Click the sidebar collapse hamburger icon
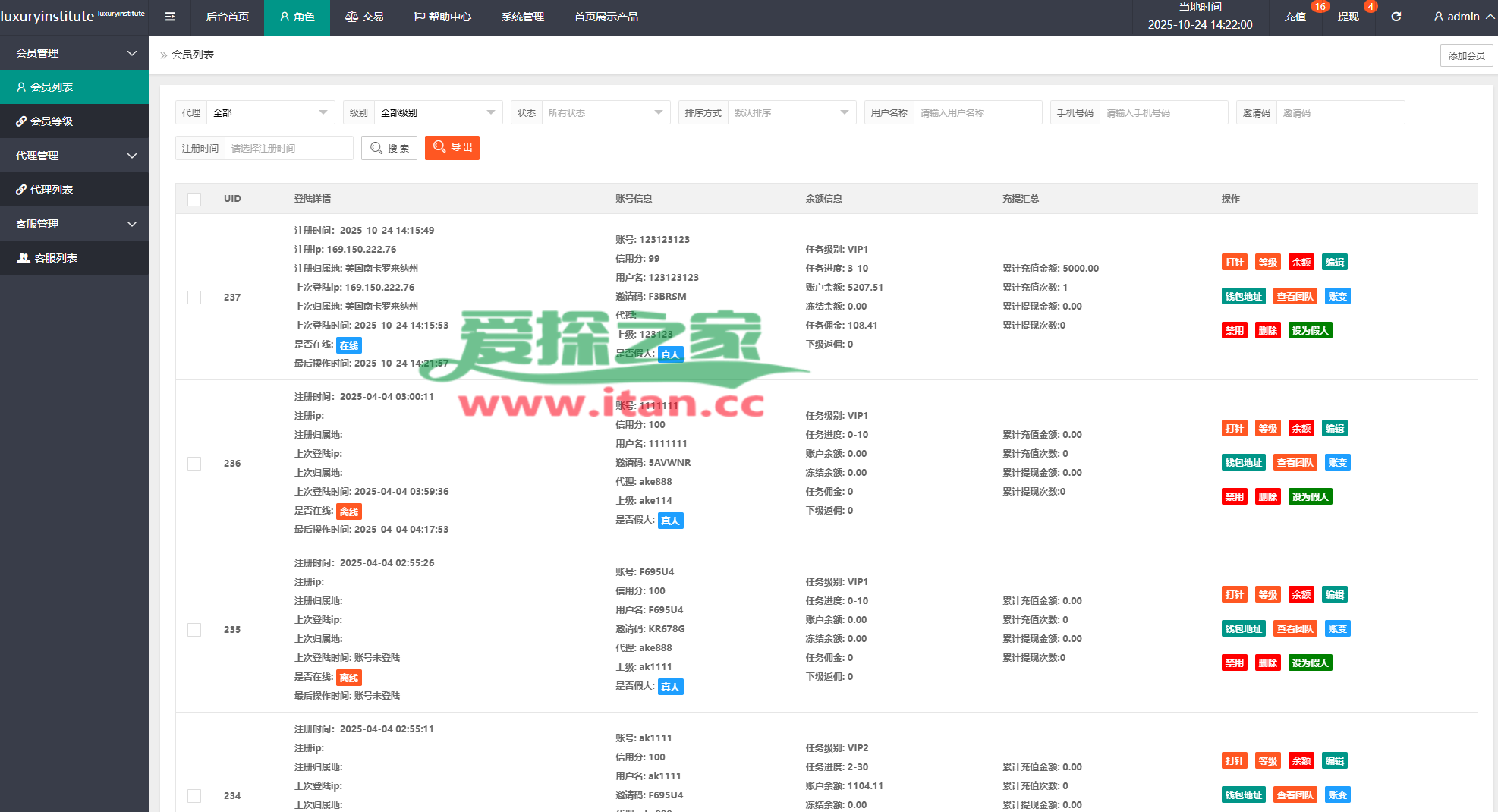The height and width of the screenshot is (812, 1498). pyautogui.click(x=170, y=17)
